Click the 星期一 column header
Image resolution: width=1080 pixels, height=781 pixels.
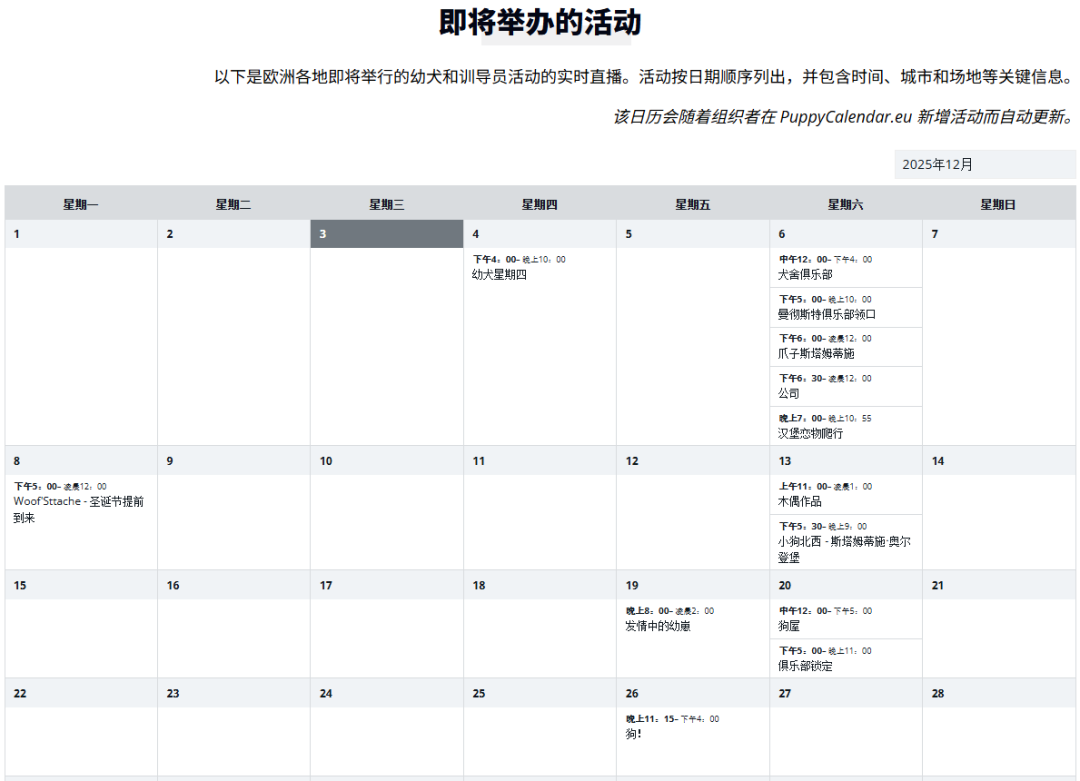[x=81, y=205]
